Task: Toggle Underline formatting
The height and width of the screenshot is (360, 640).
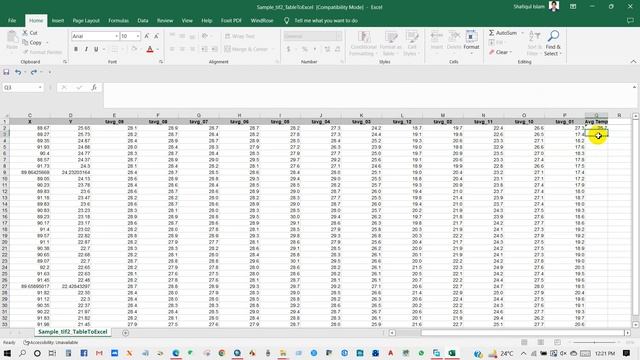Action: coord(96,49)
